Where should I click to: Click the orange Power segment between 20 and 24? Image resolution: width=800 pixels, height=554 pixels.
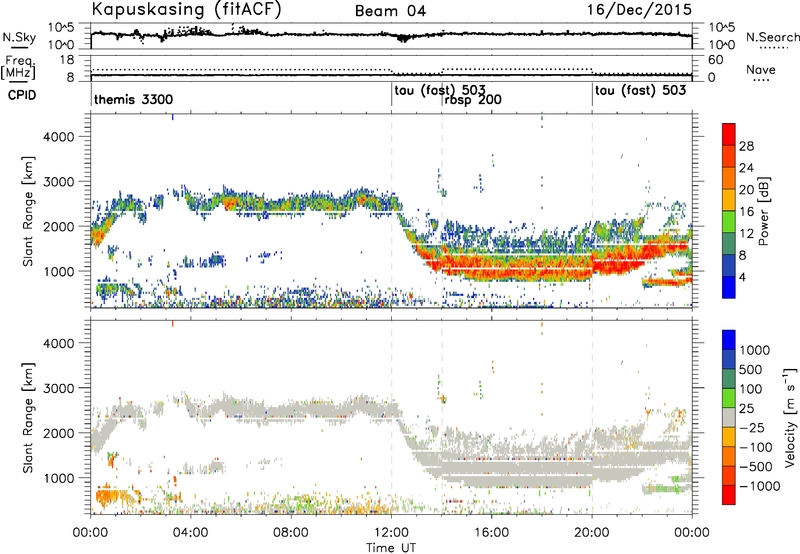(729, 179)
